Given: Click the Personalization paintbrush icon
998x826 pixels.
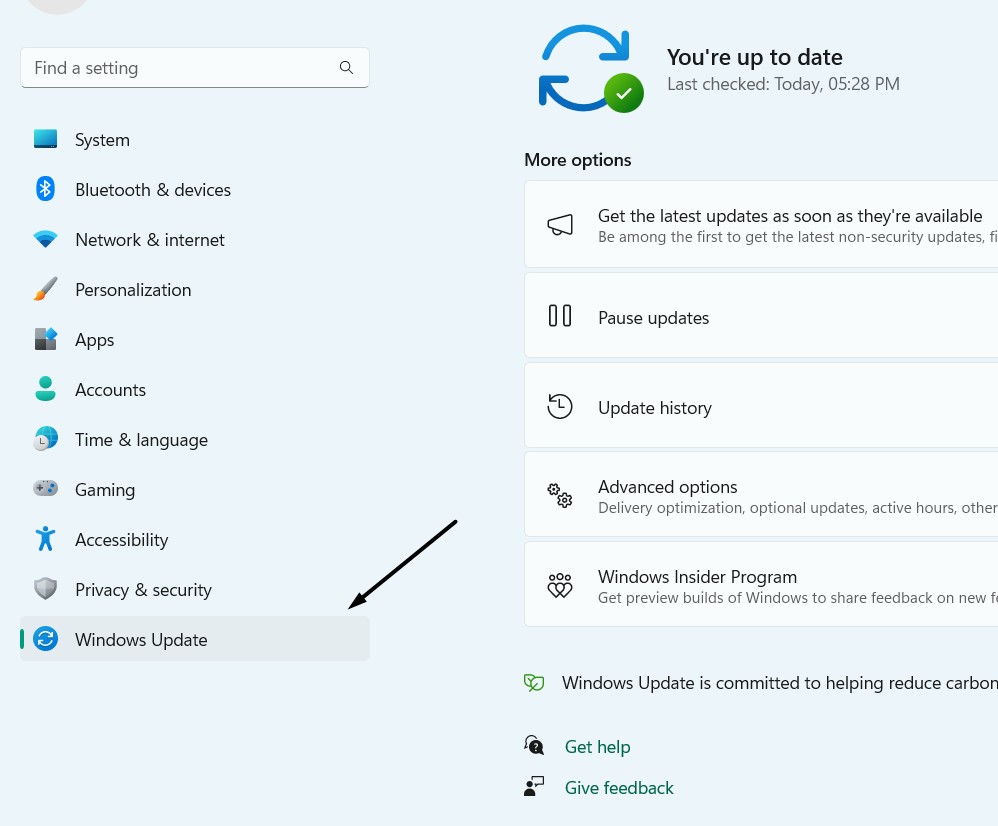Looking at the screenshot, I should pyautogui.click(x=45, y=289).
